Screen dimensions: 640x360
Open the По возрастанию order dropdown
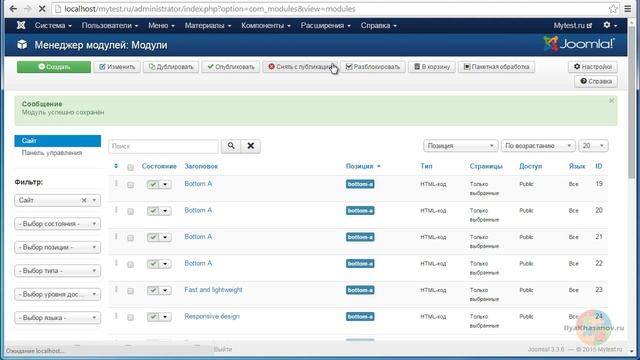(x=538, y=146)
